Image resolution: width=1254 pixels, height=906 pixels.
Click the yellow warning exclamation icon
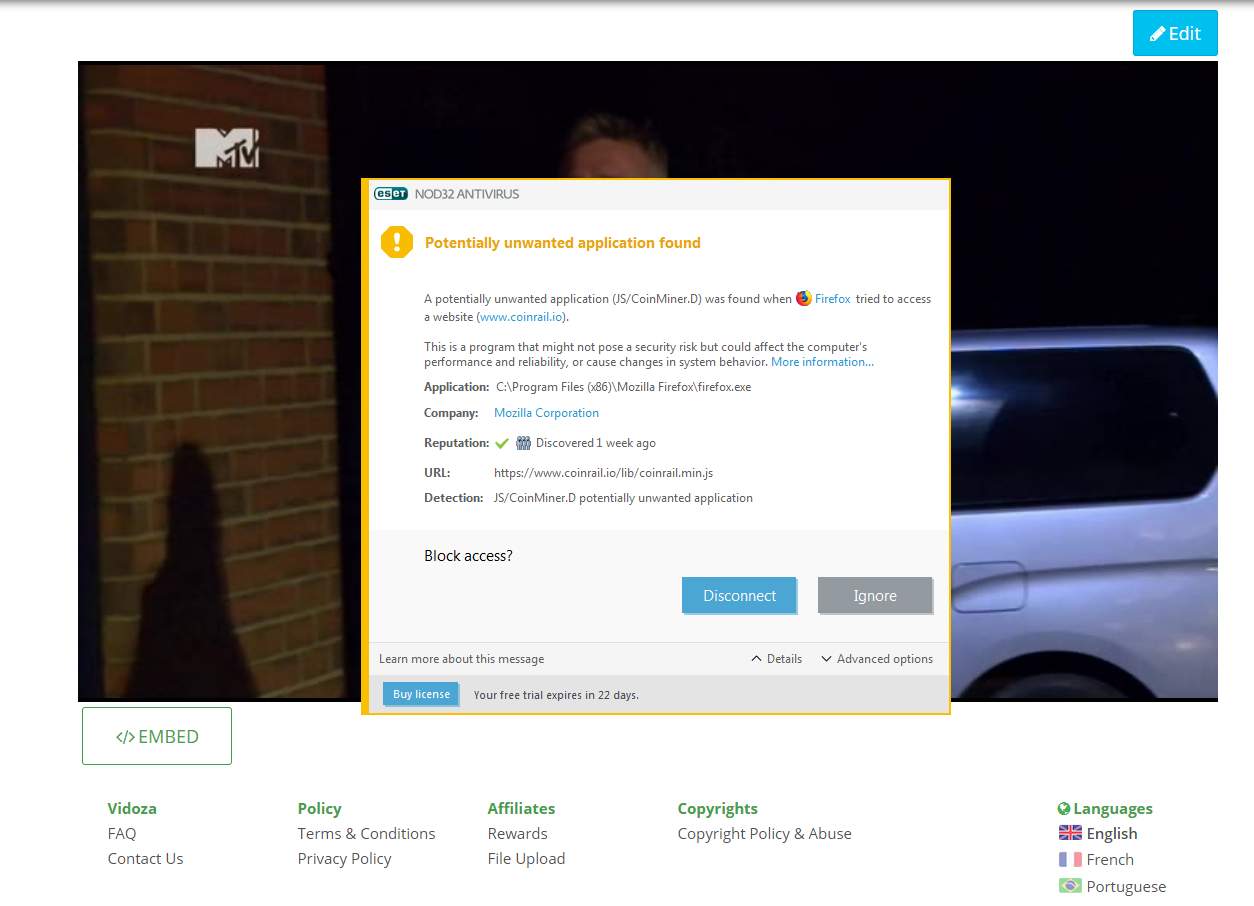(397, 242)
